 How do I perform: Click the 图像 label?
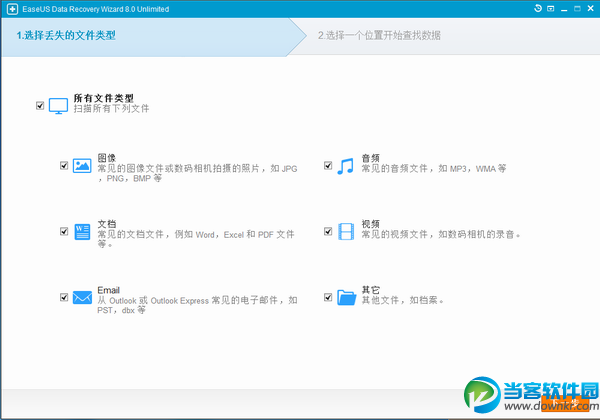[107, 158]
